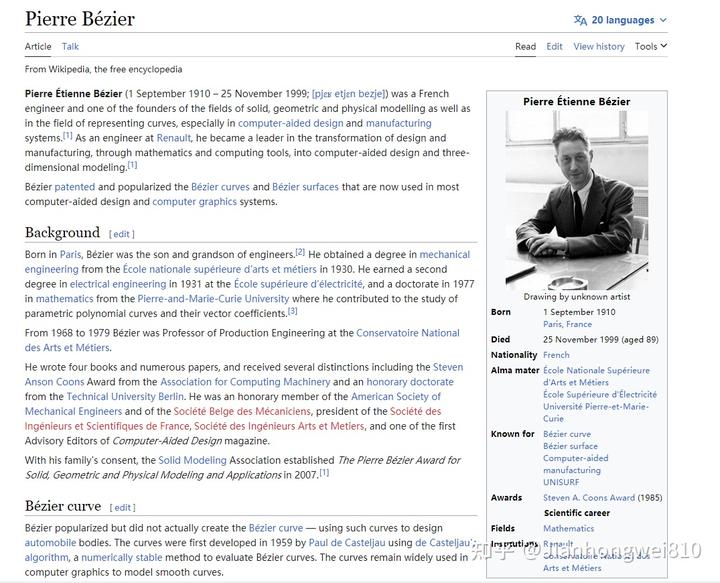720x583 pixels.
Task: Open the Bézier surfaces link
Action: [x=305, y=187]
